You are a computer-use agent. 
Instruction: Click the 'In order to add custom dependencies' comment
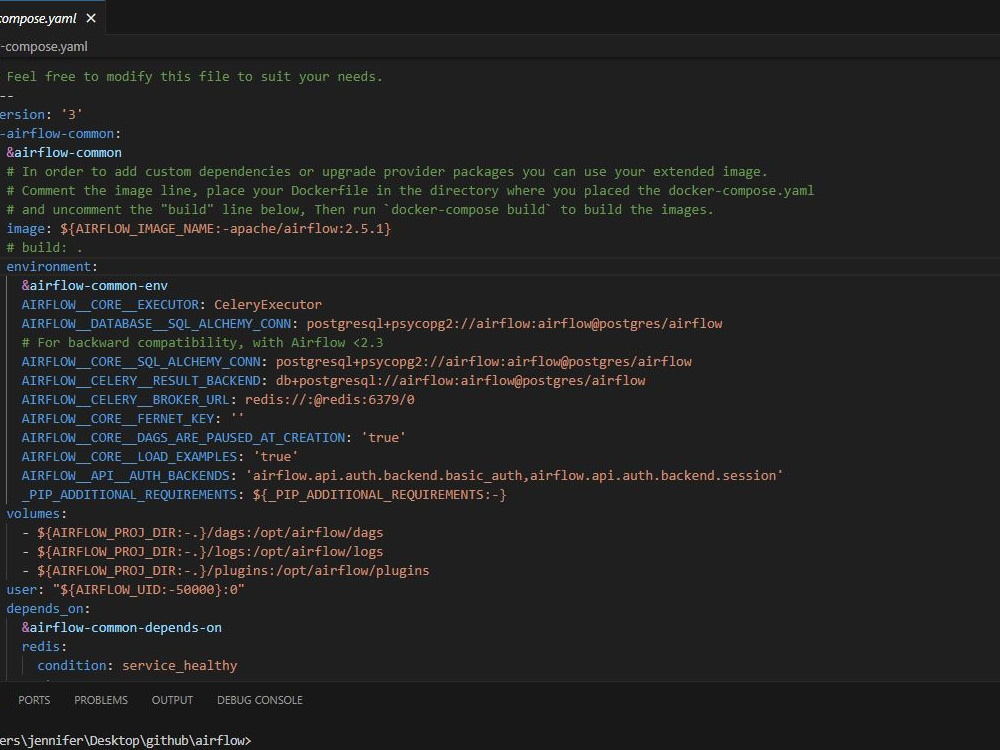387,172
